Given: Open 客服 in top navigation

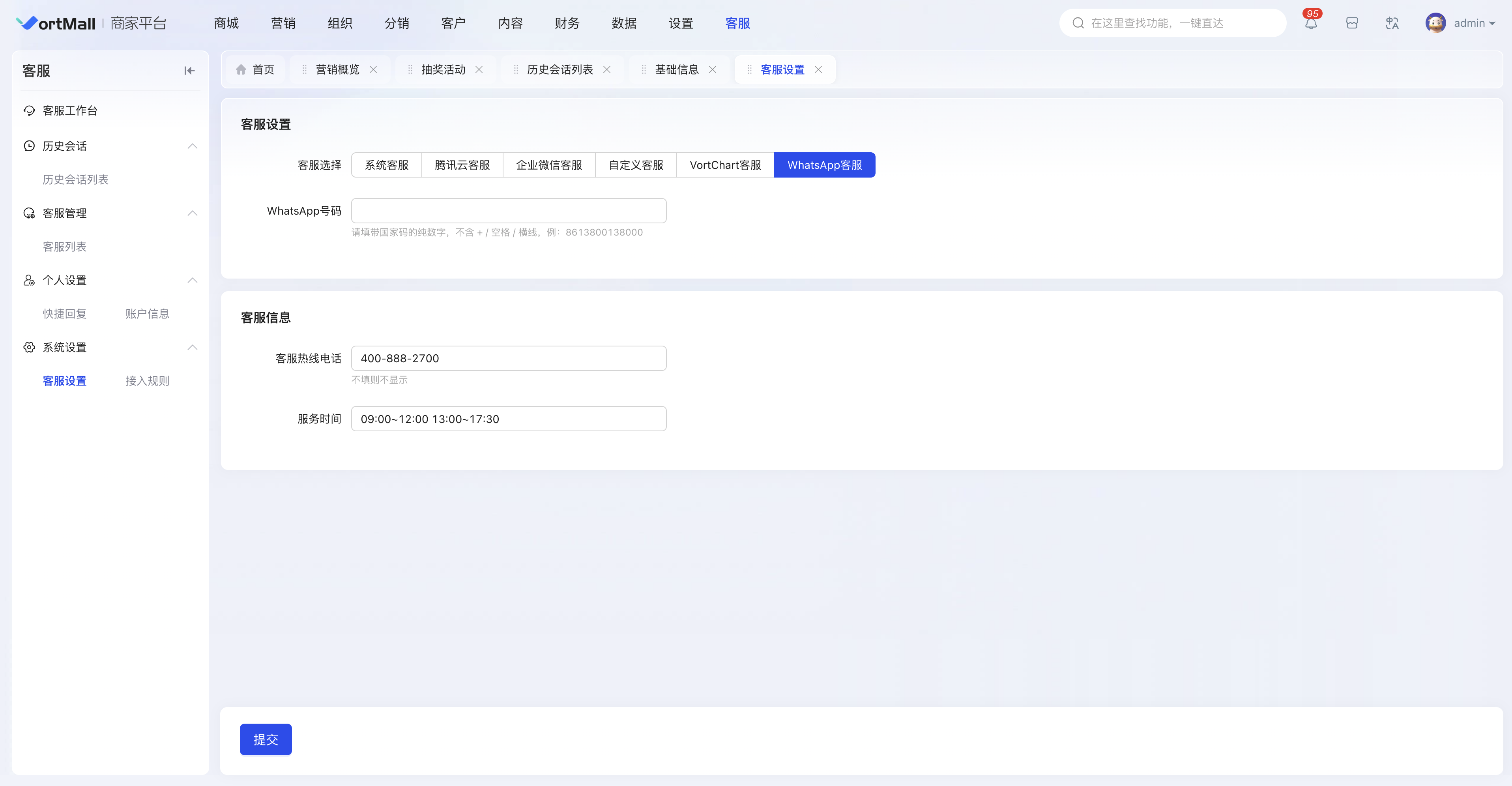Looking at the screenshot, I should pyautogui.click(x=738, y=23).
